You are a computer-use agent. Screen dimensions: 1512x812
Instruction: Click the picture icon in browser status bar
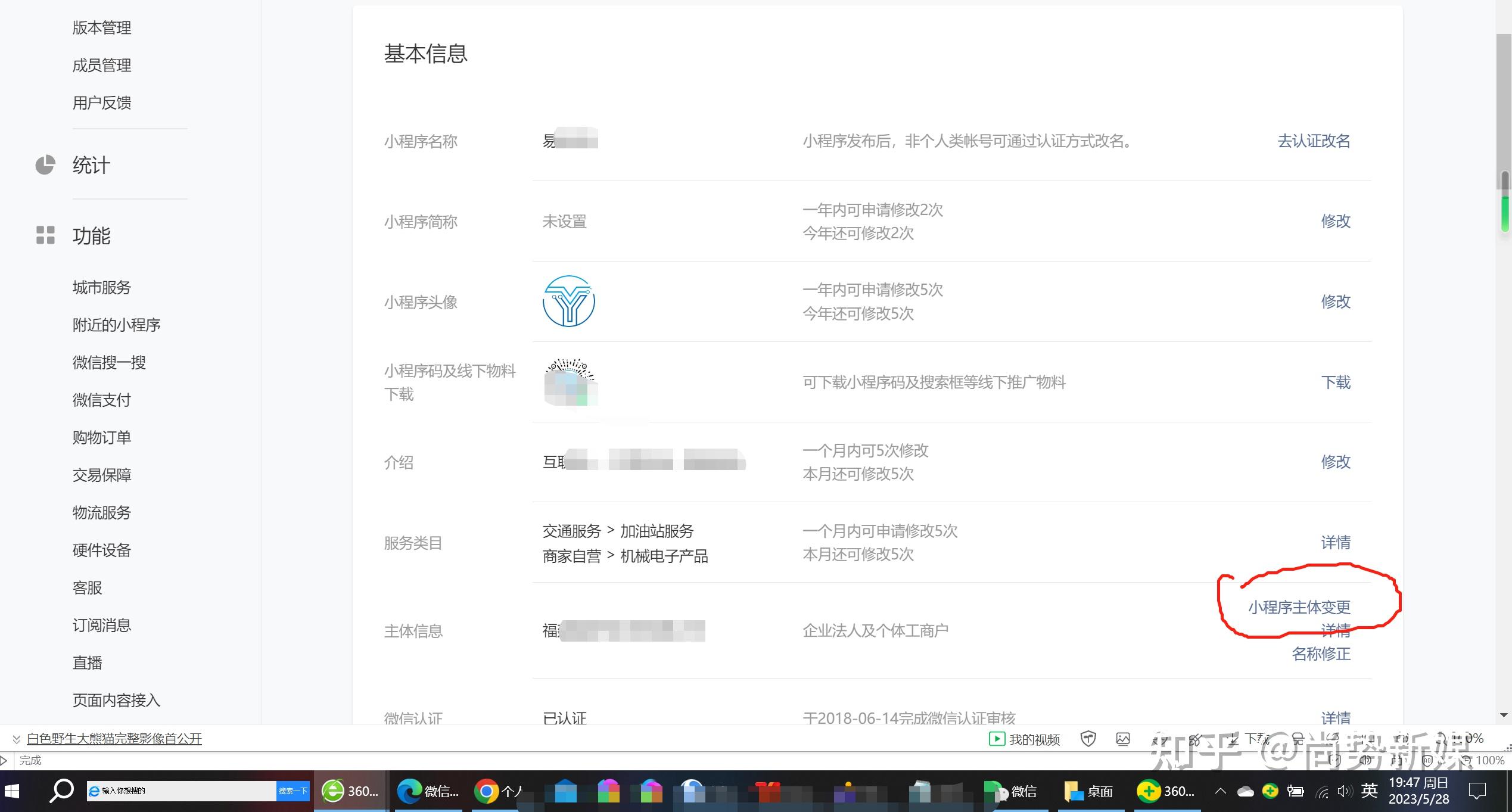pos(1122,739)
